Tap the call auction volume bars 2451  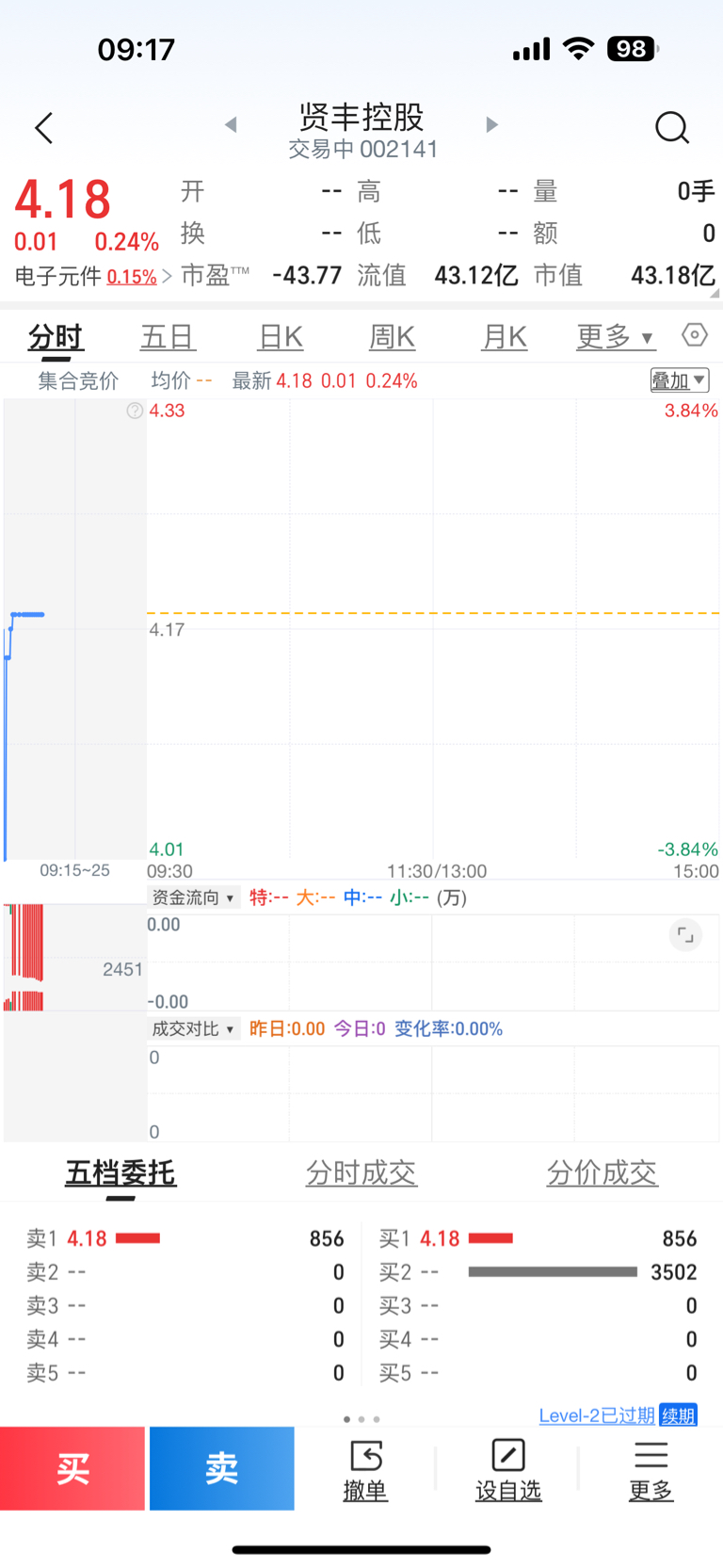(25, 958)
